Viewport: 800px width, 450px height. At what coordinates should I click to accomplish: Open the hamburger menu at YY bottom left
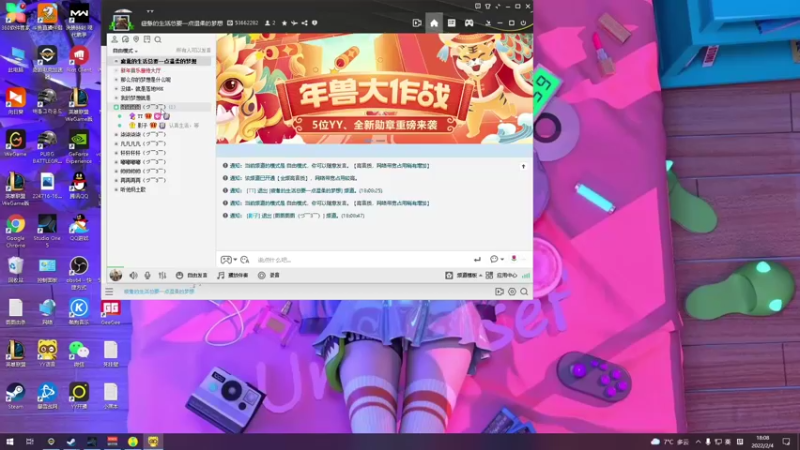[109, 291]
